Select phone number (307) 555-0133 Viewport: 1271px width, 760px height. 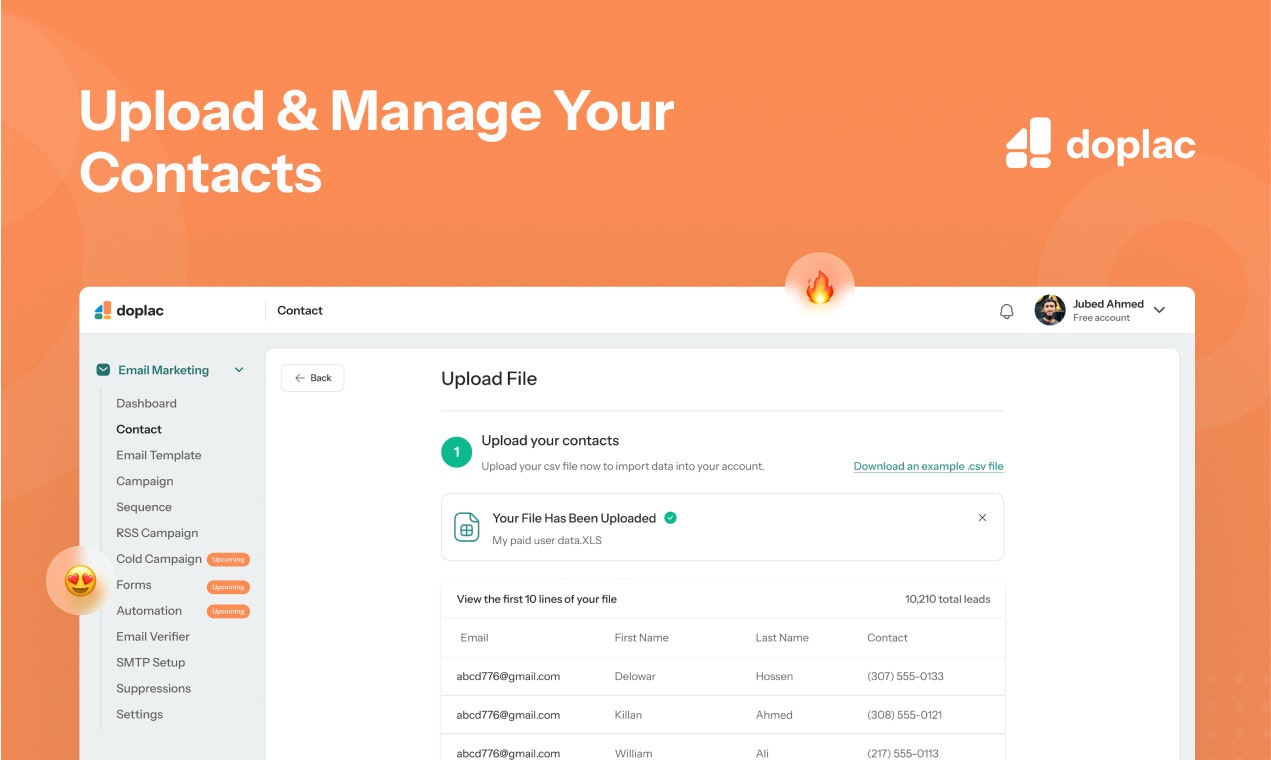tap(905, 677)
